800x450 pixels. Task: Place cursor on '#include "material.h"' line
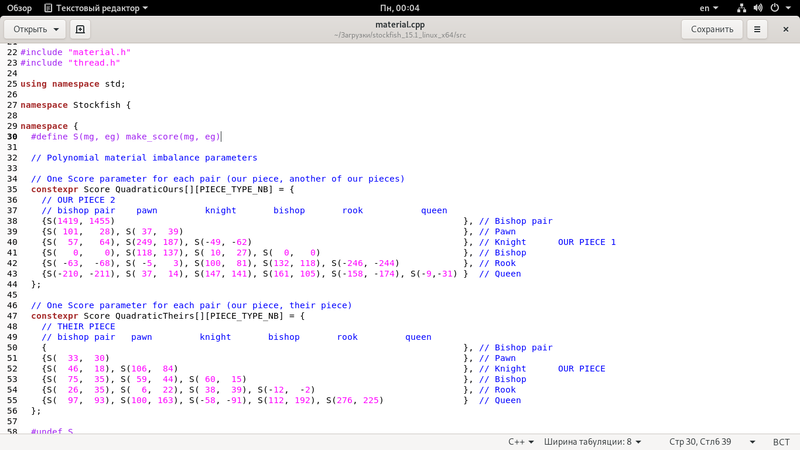point(76,52)
